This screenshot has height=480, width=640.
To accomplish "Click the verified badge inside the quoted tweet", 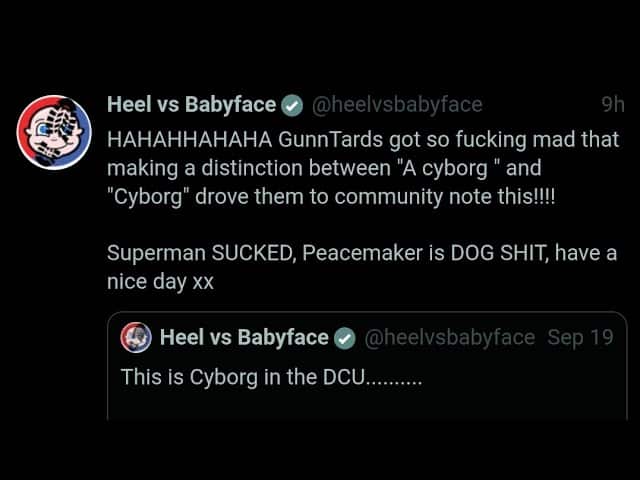I will click(344, 339).
